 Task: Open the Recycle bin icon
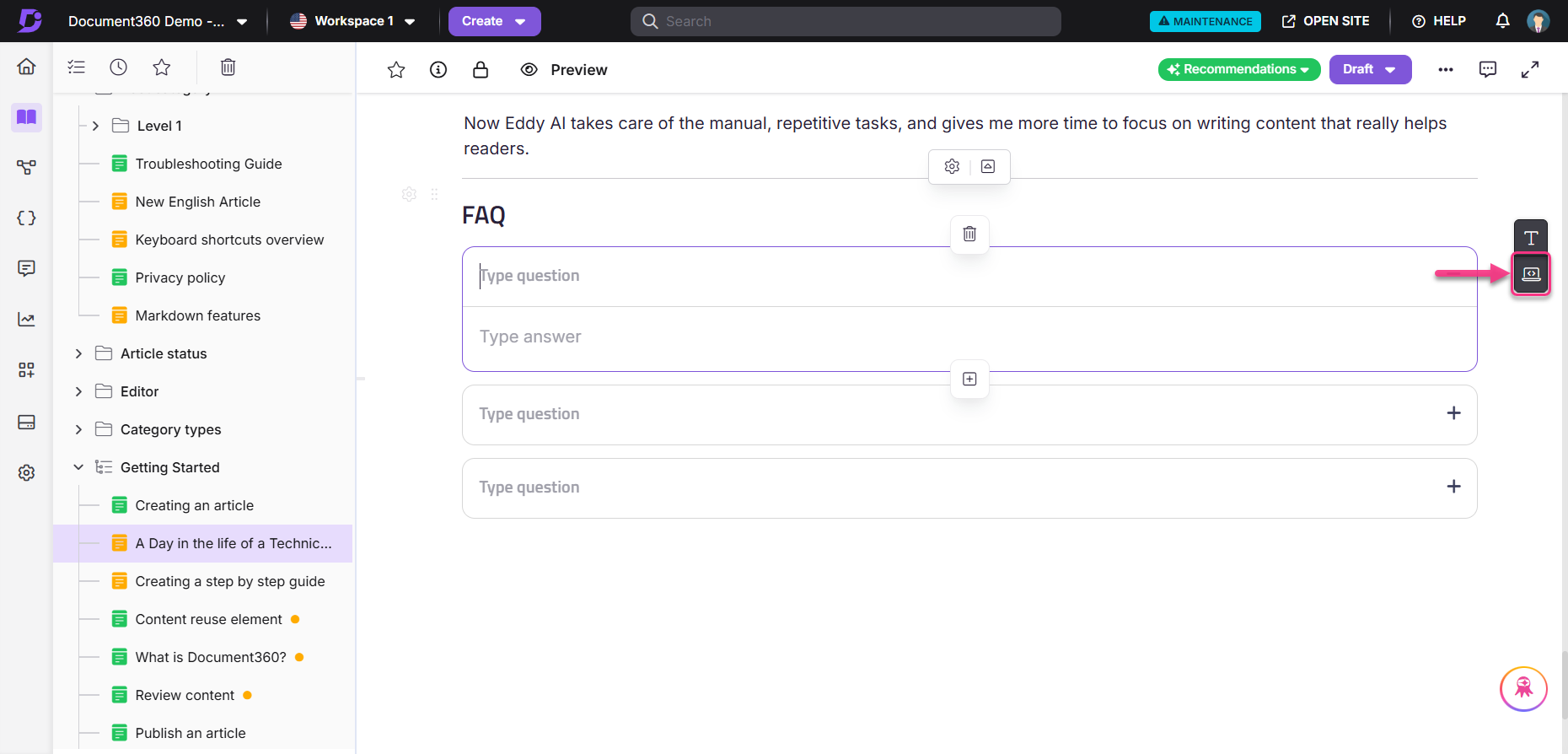point(228,67)
